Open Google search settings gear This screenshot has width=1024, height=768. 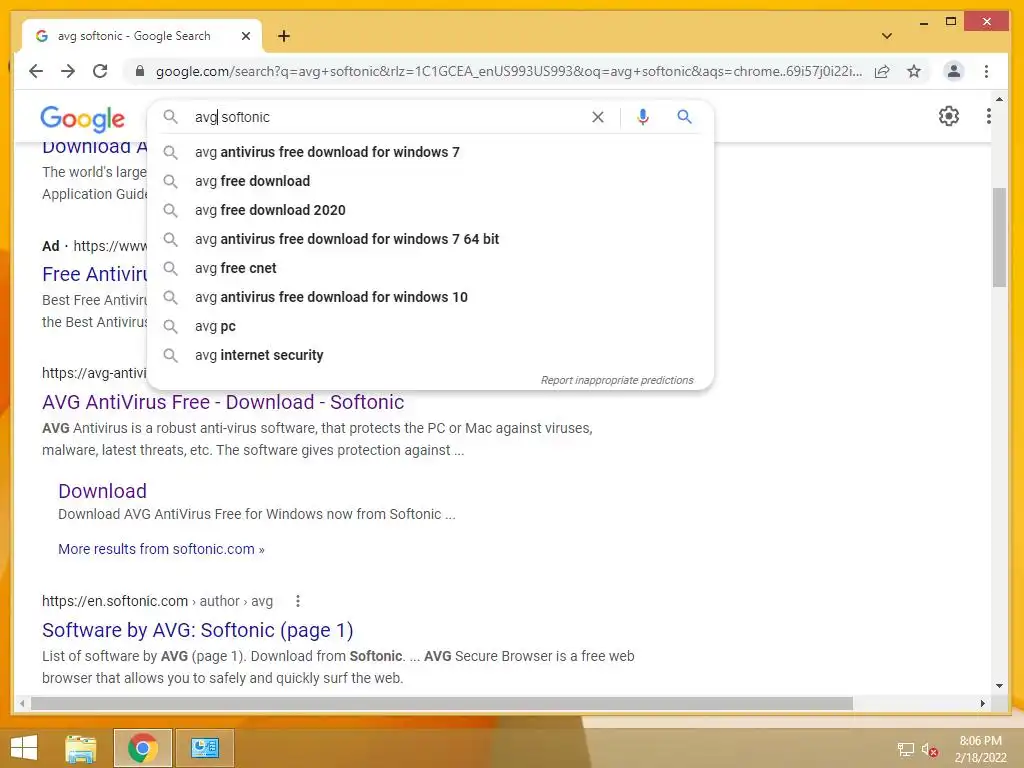948,116
